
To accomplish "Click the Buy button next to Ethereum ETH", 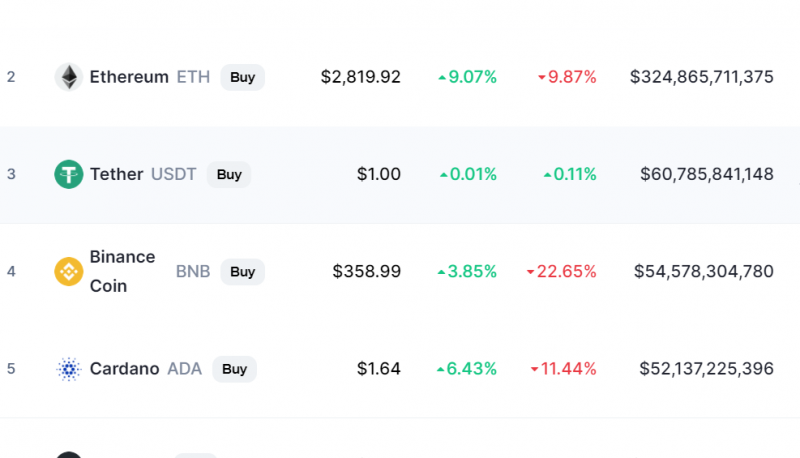I will tap(242, 77).
